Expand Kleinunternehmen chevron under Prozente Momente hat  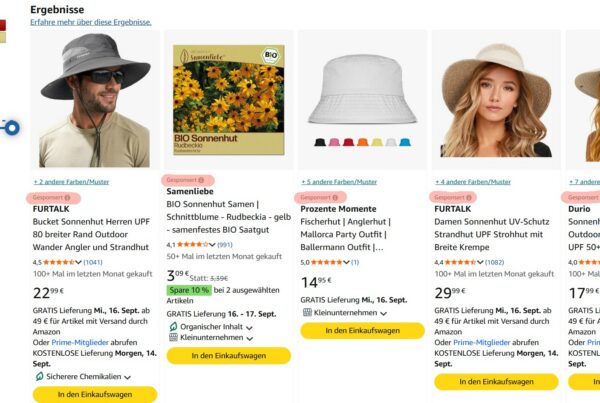tap(383, 313)
